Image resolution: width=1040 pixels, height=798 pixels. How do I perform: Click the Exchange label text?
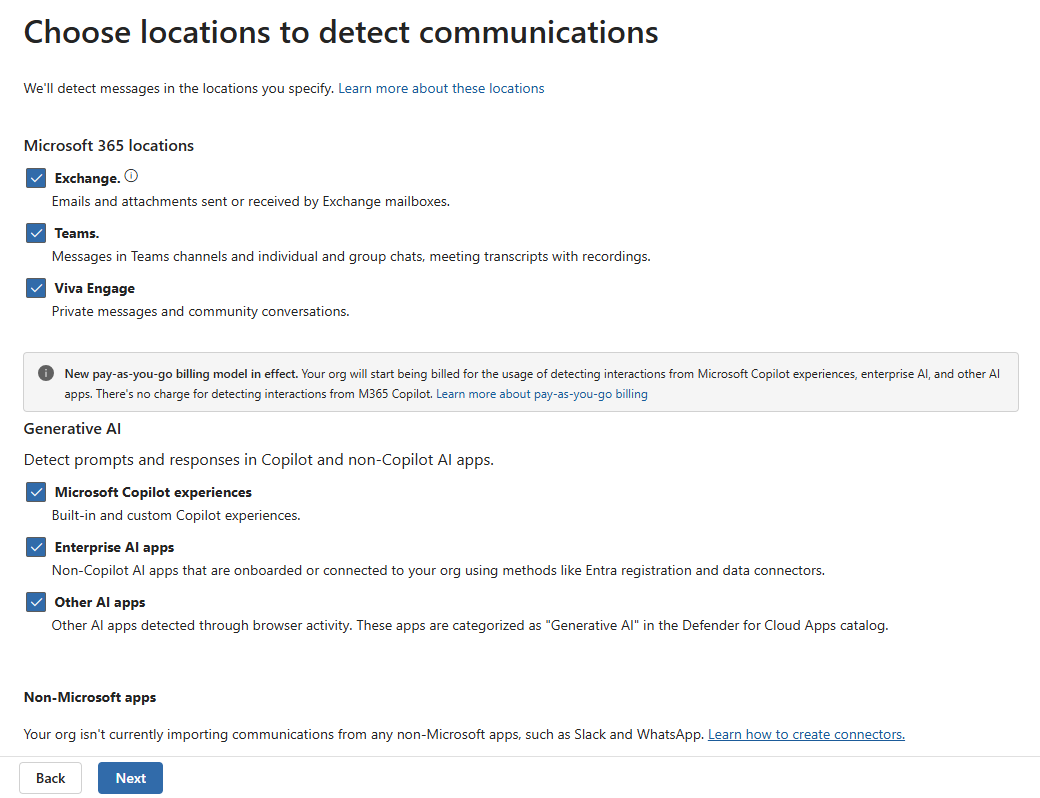pyautogui.click(x=87, y=178)
